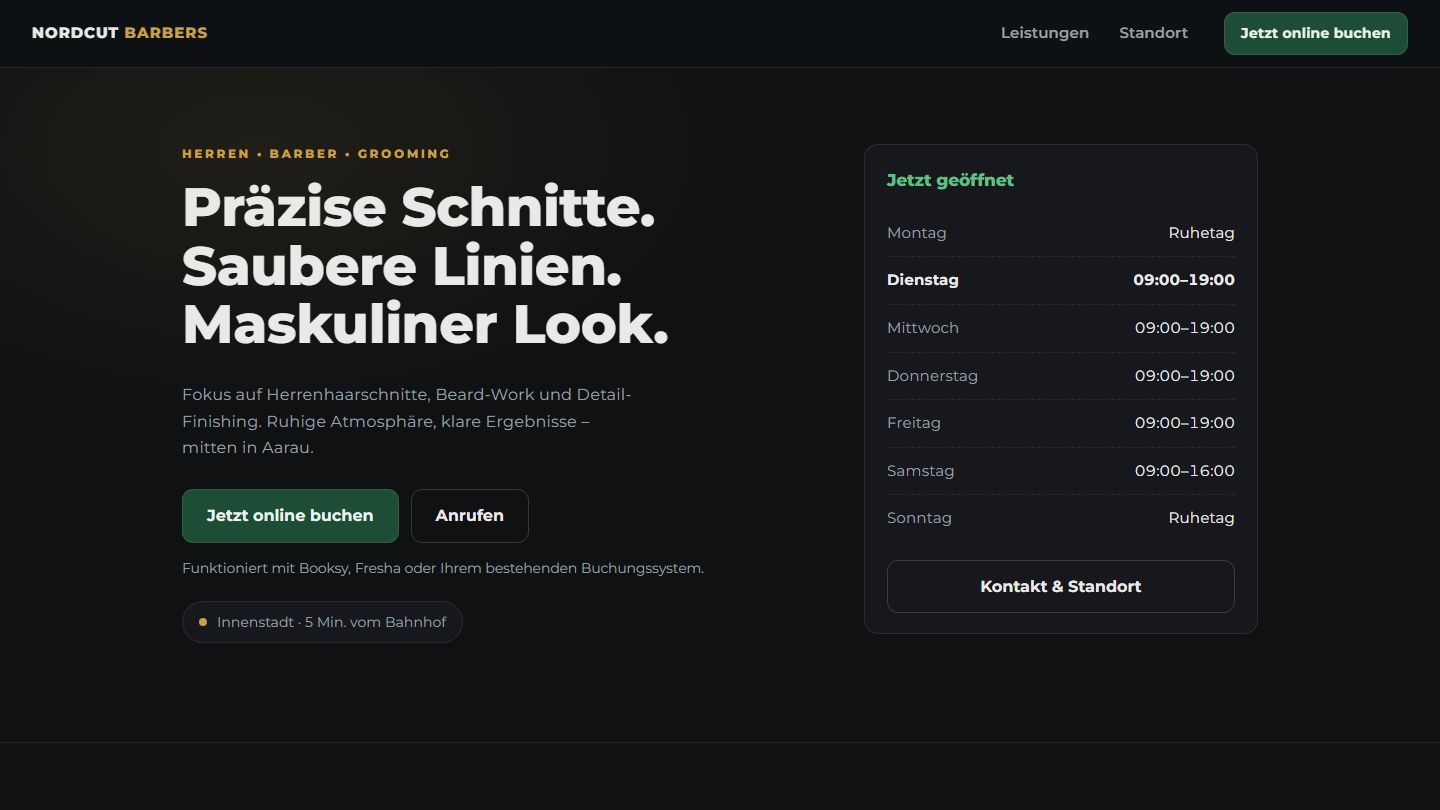Screen dimensions: 1440x810
Task: Click the HERREN • BARBER • GROOMING tagline
Action: click(x=316, y=154)
